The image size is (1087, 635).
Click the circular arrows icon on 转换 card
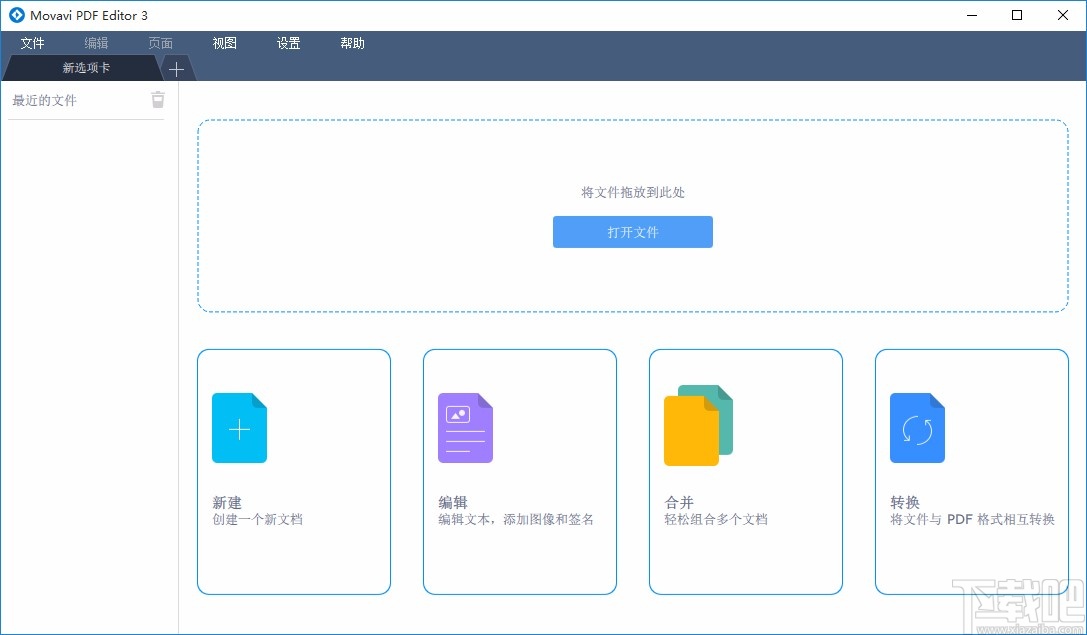pos(917,428)
